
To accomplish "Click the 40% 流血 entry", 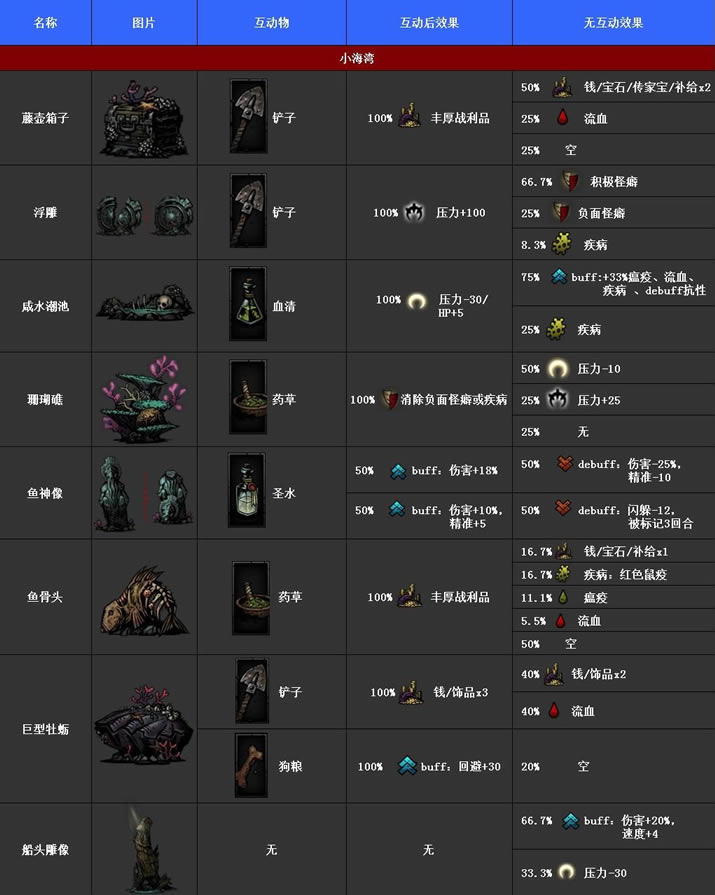I will point(613,711).
